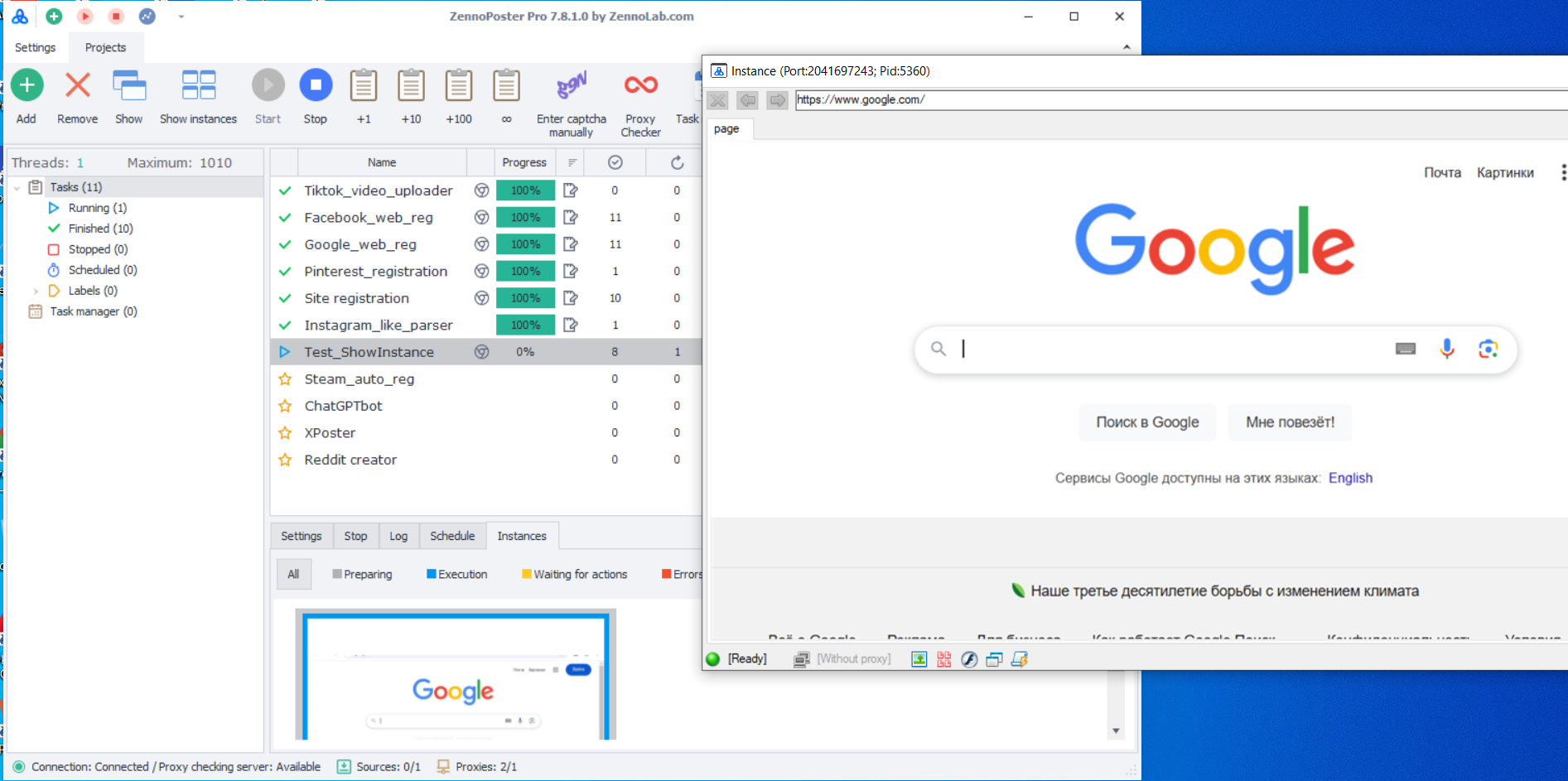Click the 'Поиск в Google' button
Screen dimensions: 1568x781
coord(1147,422)
